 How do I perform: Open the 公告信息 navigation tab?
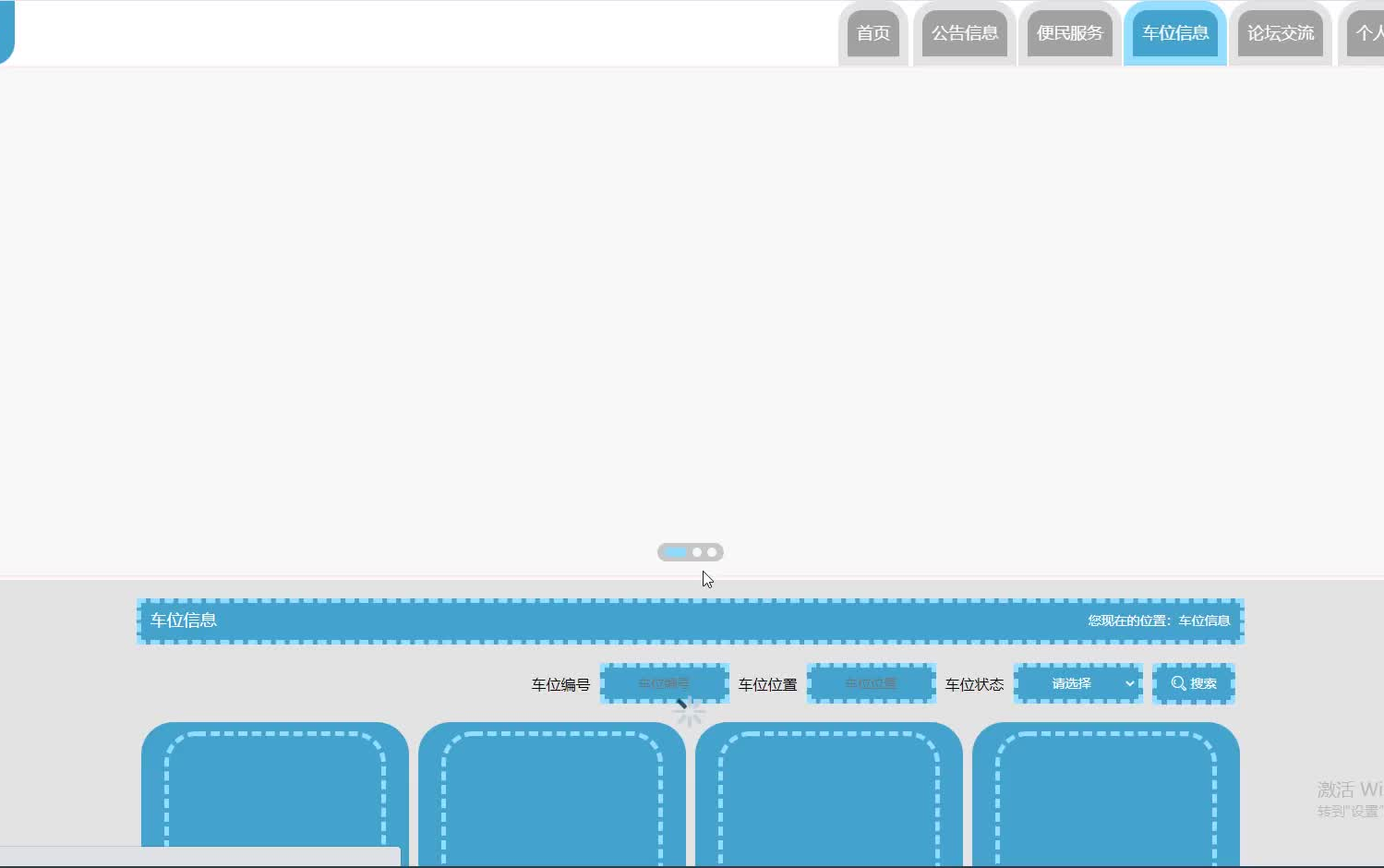point(965,33)
